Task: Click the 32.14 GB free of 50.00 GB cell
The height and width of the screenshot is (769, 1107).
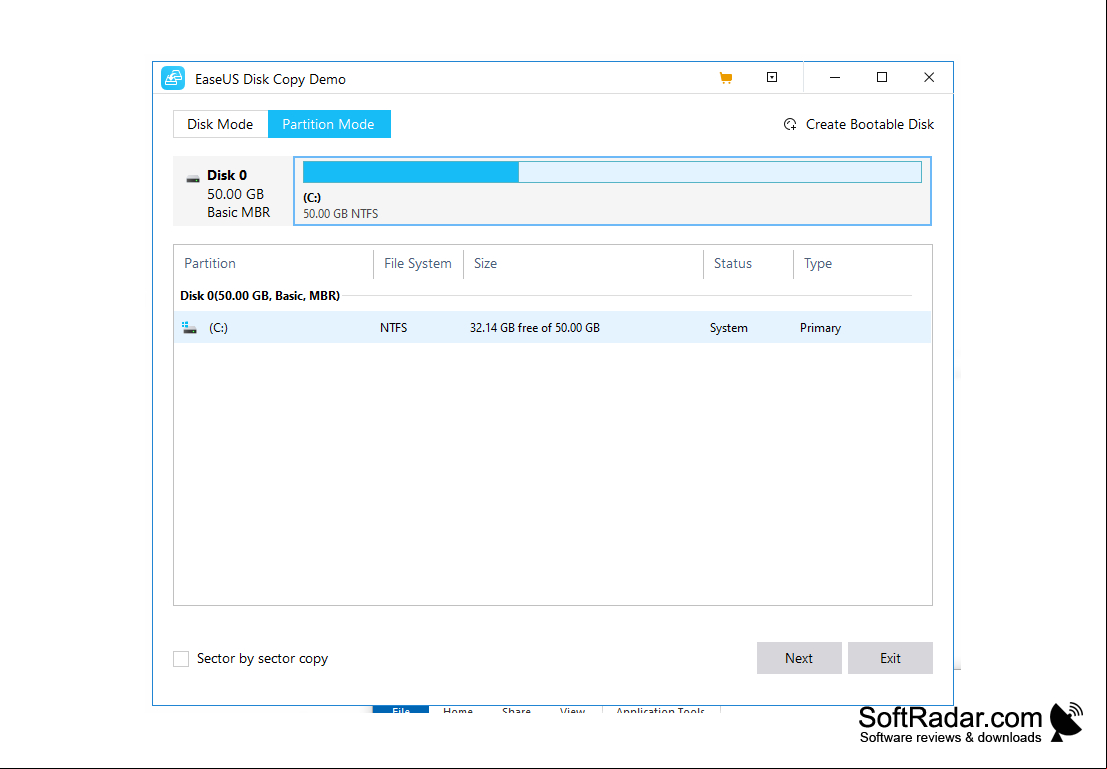Action: (x=534, y=328)
